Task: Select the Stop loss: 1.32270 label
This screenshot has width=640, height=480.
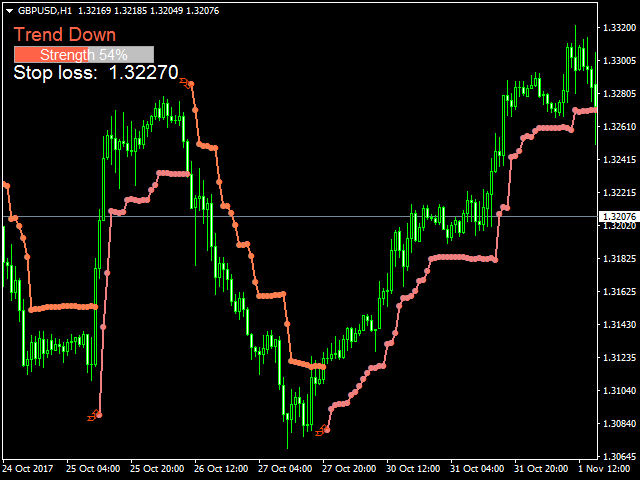Action: coord(96,73)
